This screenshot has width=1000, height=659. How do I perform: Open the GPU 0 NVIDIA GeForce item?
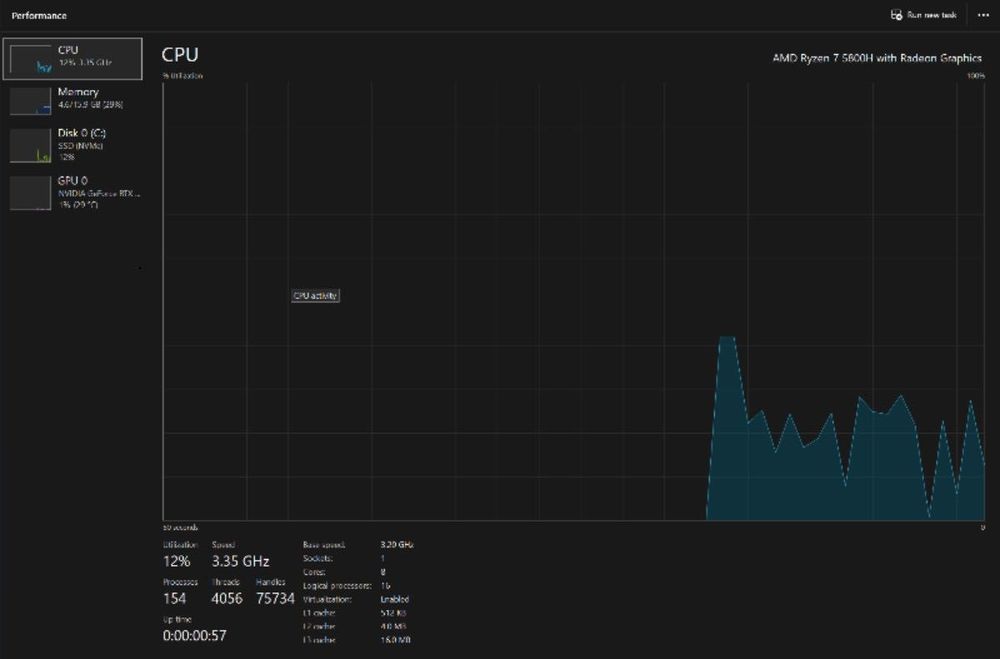coord(73,193)
